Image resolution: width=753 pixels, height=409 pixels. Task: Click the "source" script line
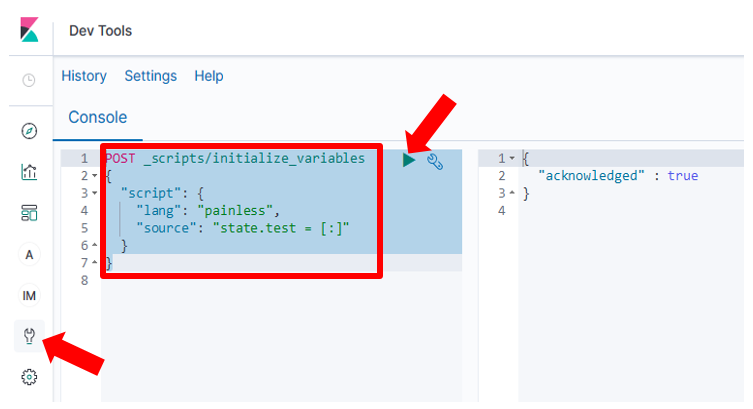pos(243,228)
